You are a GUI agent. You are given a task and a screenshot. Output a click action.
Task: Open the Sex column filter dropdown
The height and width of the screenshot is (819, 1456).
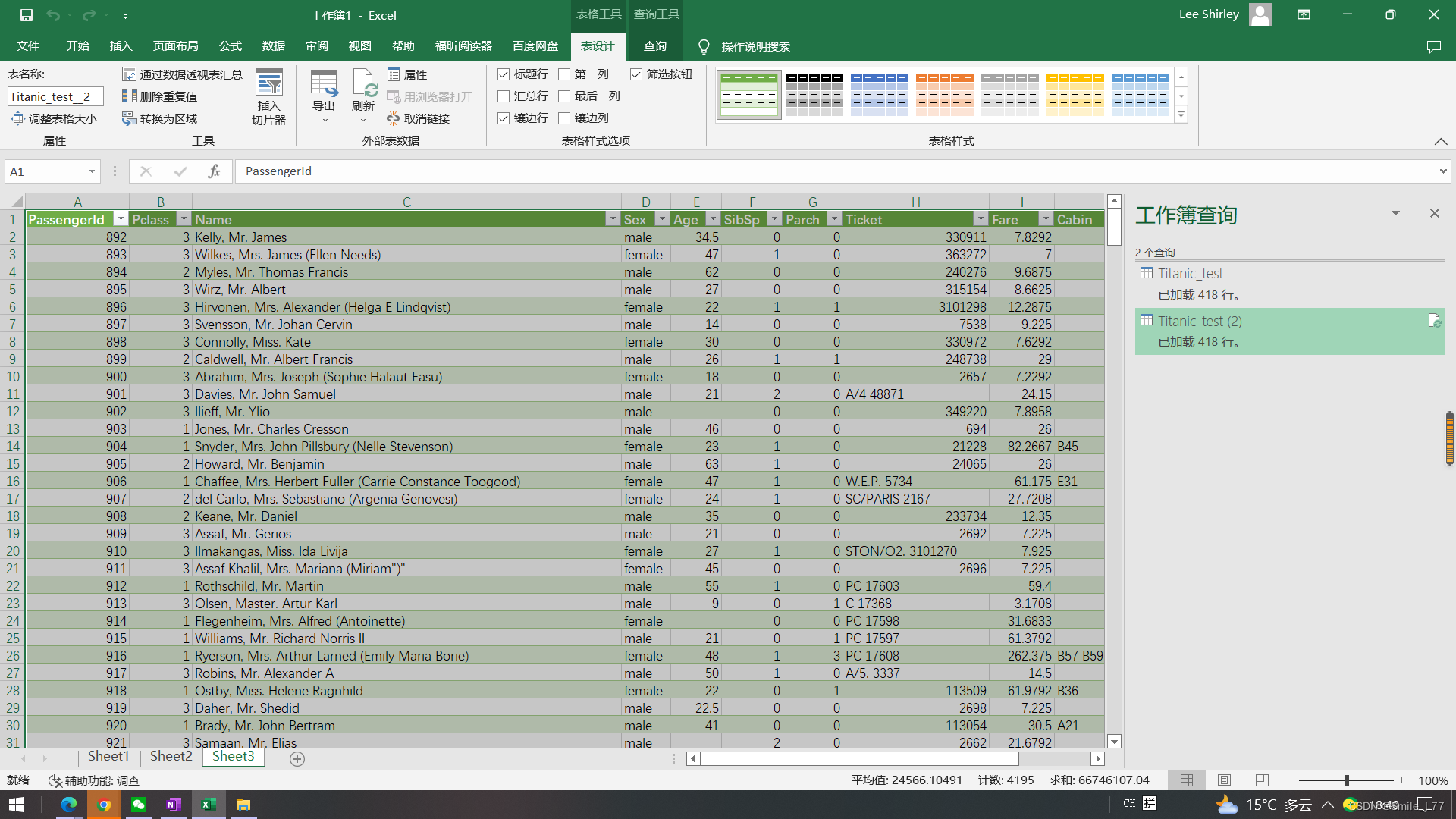tap(662, 219)
